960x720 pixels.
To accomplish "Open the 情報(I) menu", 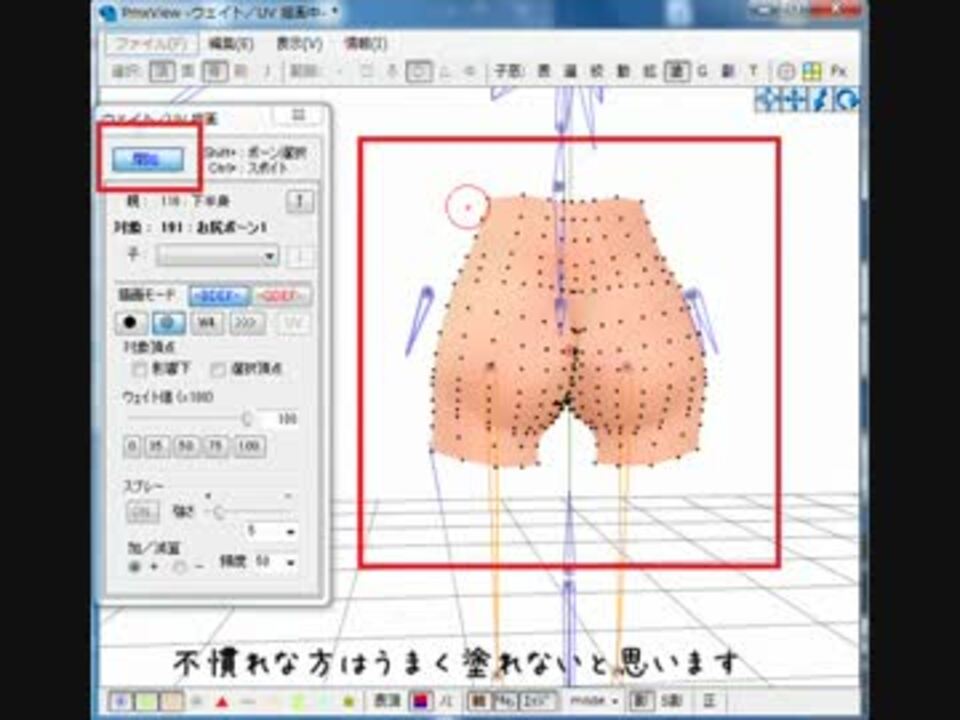I will click(366, 43).
